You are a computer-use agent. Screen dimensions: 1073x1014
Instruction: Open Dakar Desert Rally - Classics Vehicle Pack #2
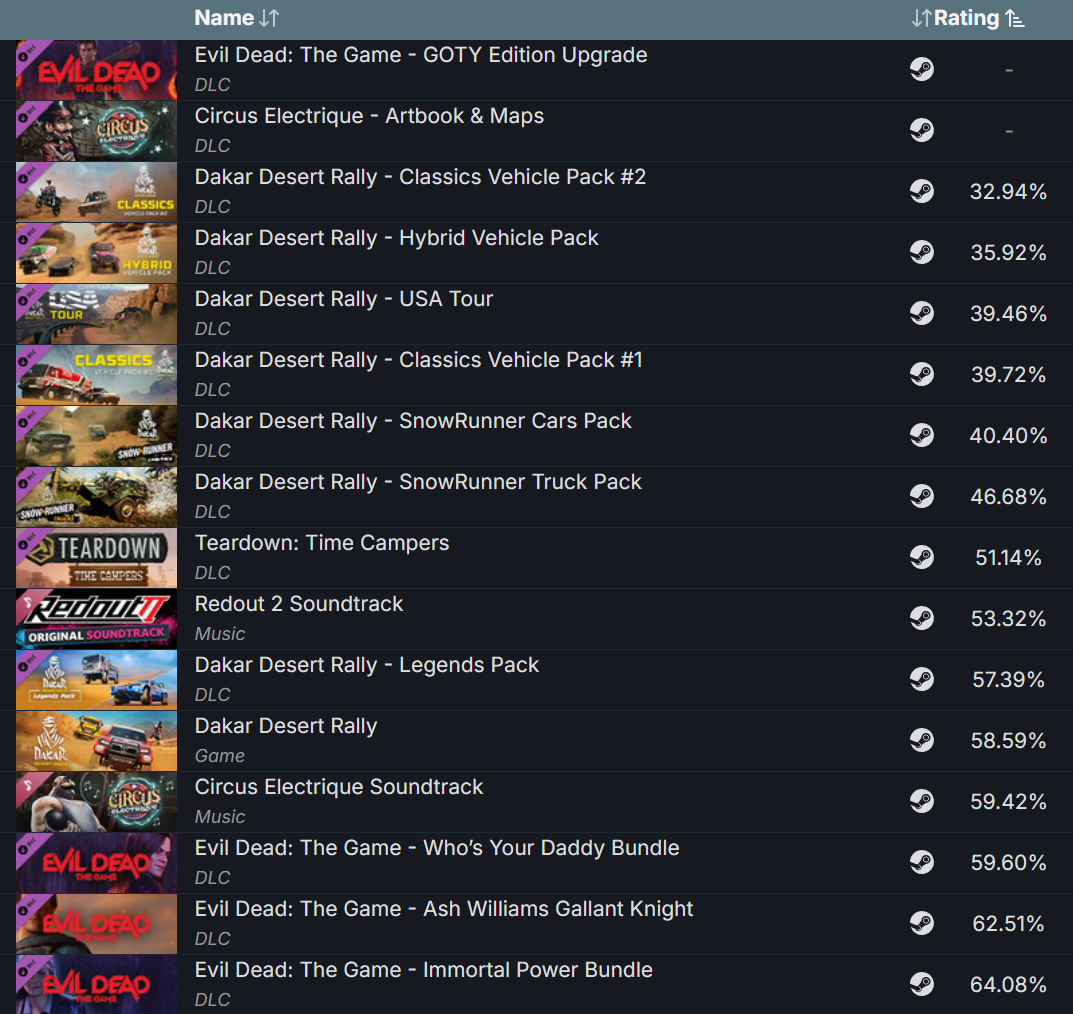pyautogui.click(x=420, y=177)
